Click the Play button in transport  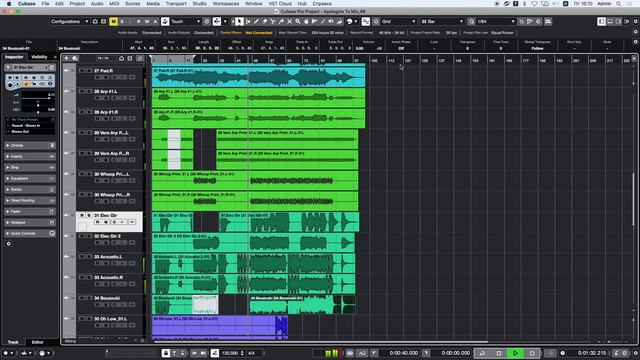[x=516, y=353]
